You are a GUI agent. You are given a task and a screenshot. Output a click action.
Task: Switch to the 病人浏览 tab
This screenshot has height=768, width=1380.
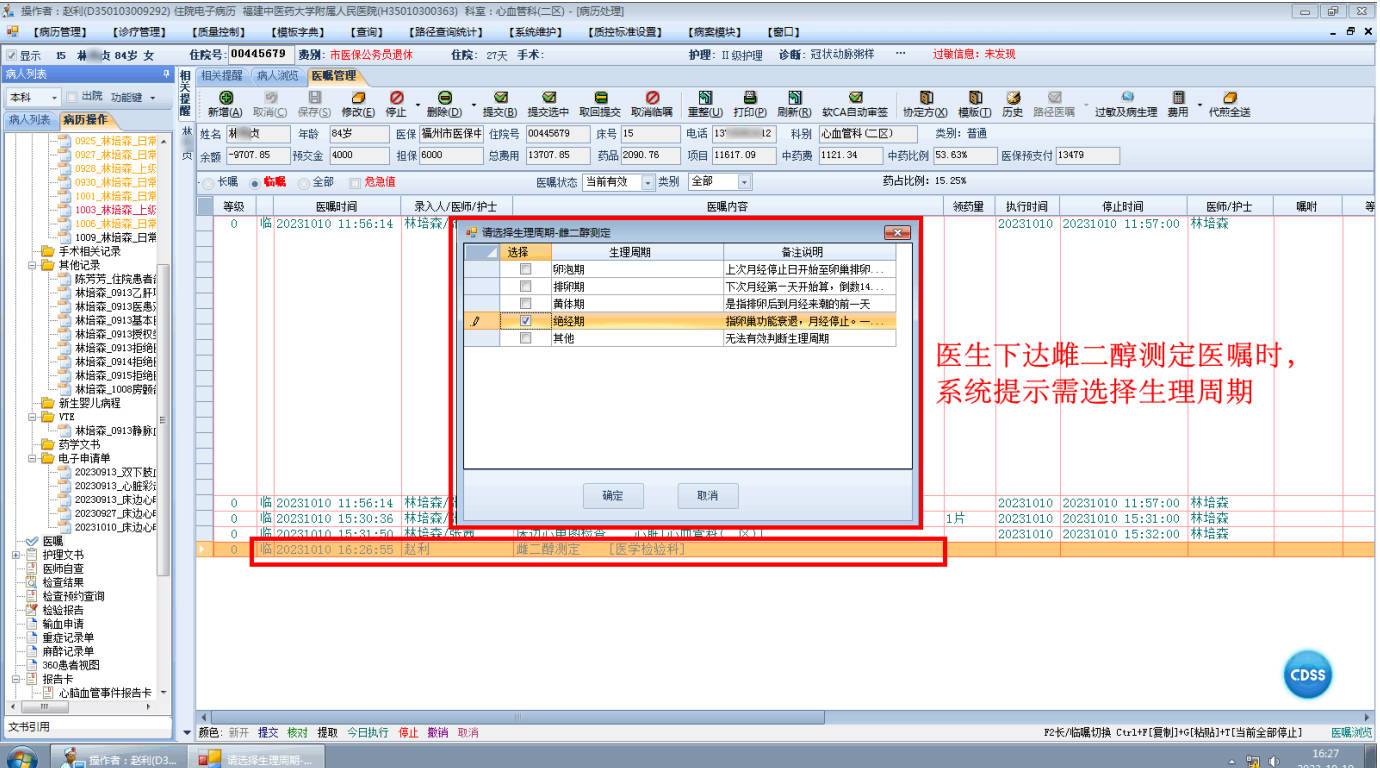coord(277,75)
